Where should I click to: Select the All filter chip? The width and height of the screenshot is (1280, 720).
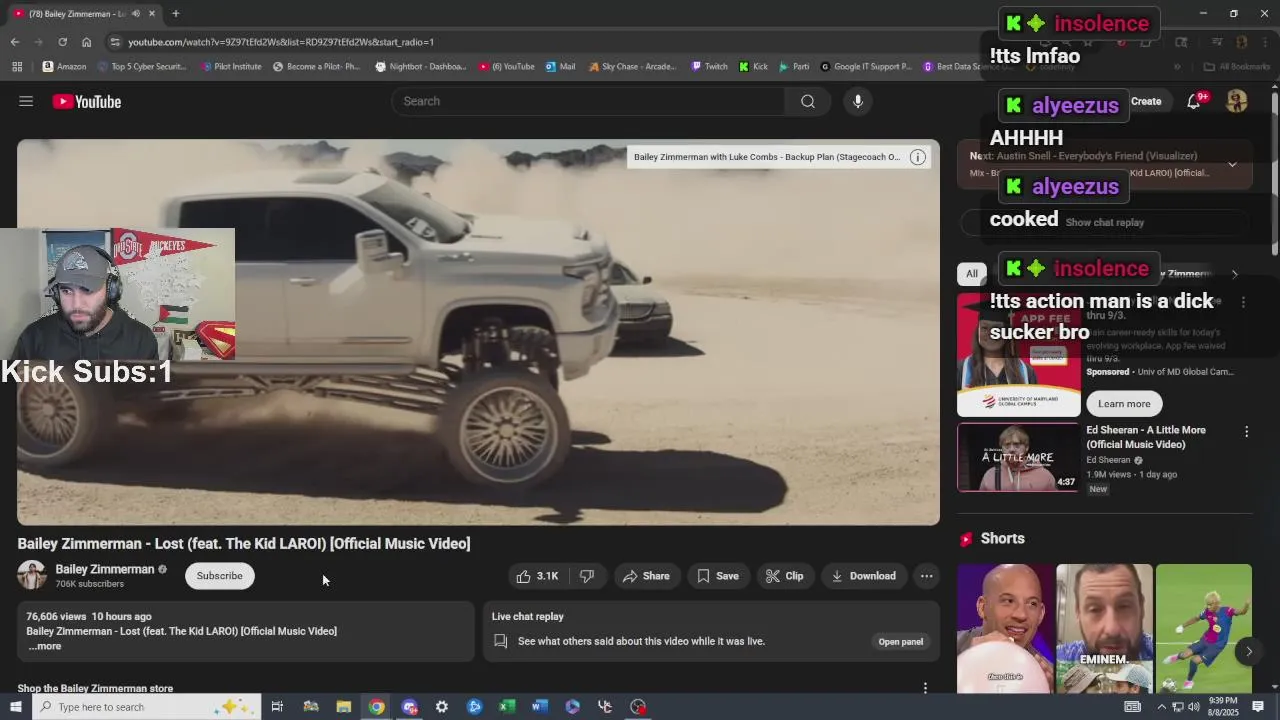[971, 274]
